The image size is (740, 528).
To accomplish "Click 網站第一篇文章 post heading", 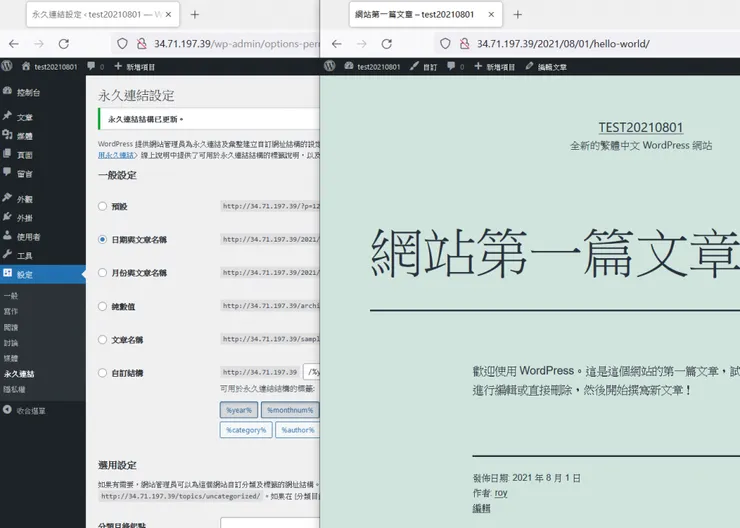I will click(555, 253).
